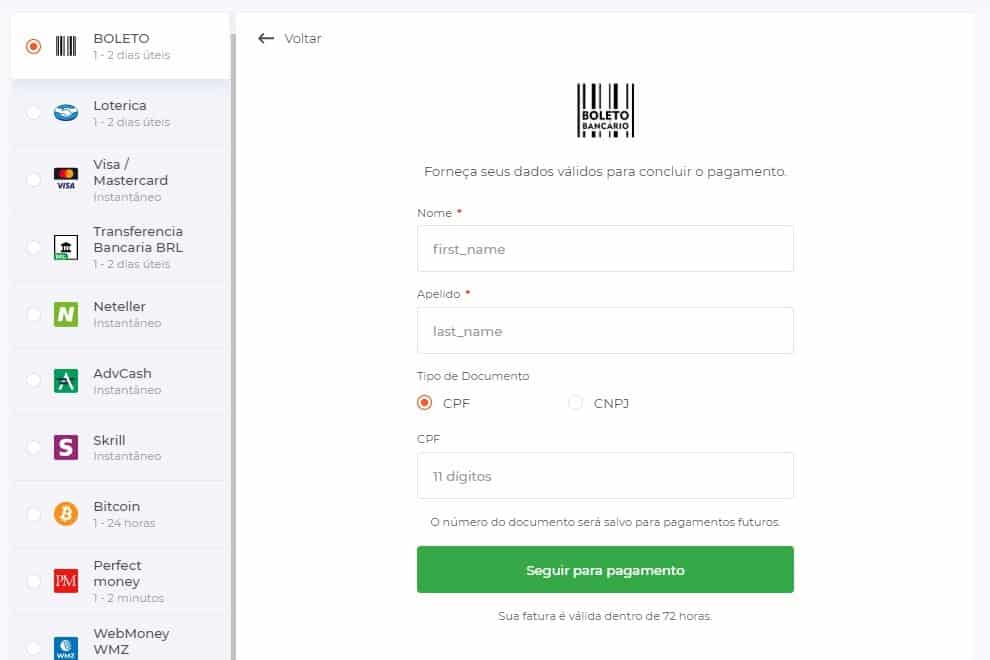Image resolution: width=990 pixels, height=660 pixels.
Task: Click the purple Skrill logo icon
Action: pyautogui.click(x=66, y=447)
